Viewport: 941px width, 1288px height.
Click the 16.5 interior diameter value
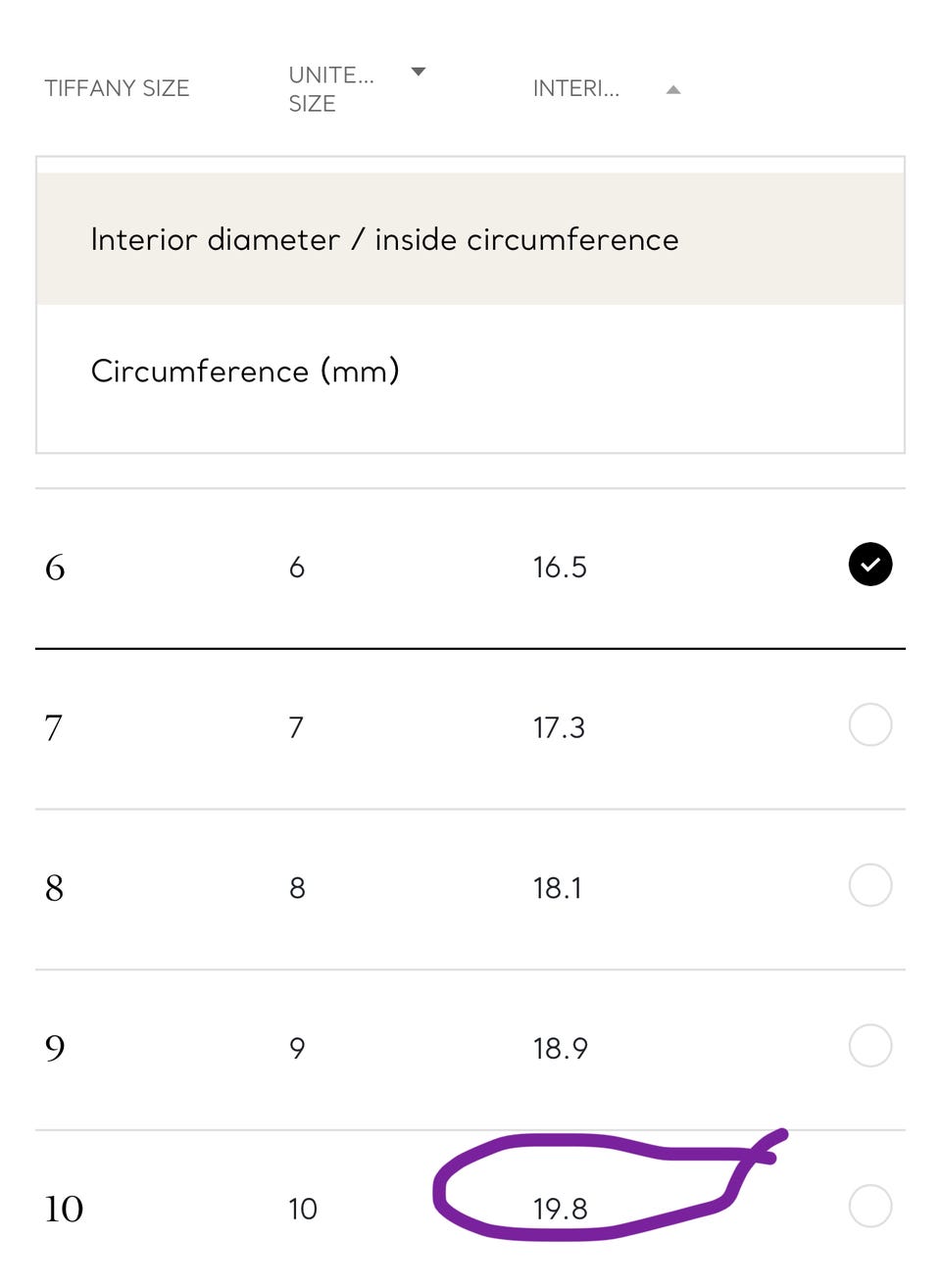(x=560, y=568)
